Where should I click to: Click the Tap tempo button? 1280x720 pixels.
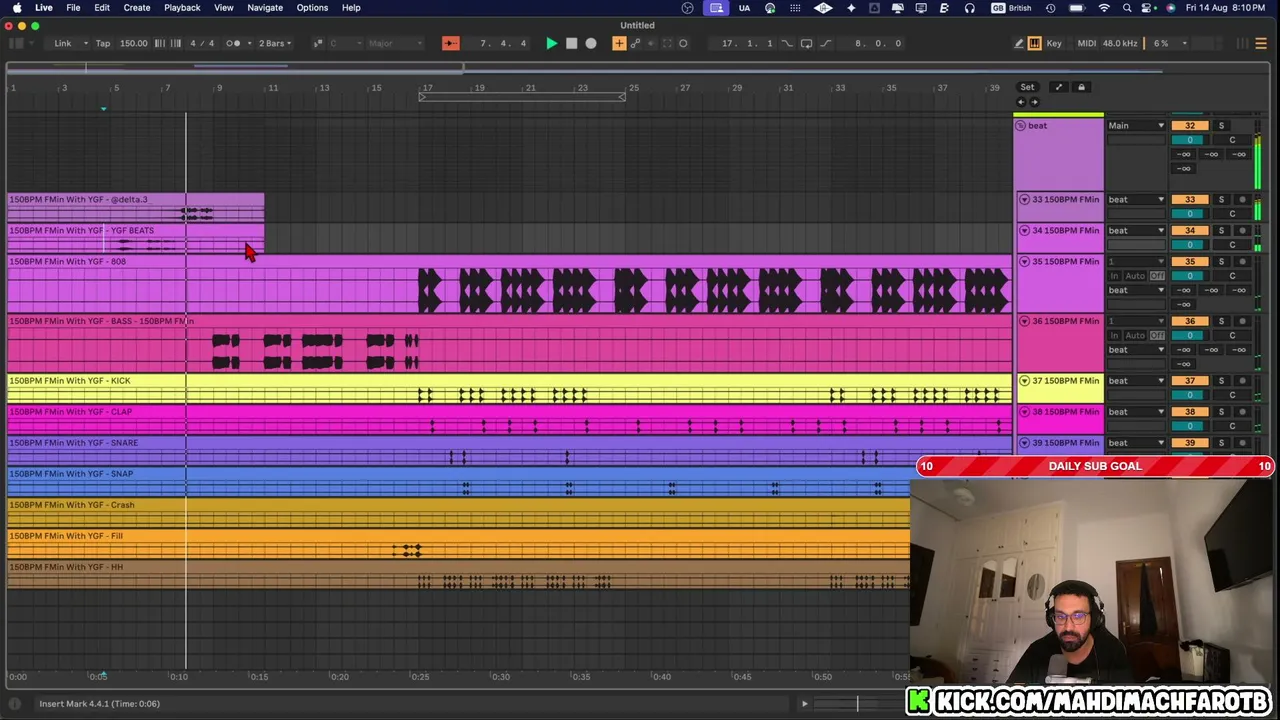point(103,43)
